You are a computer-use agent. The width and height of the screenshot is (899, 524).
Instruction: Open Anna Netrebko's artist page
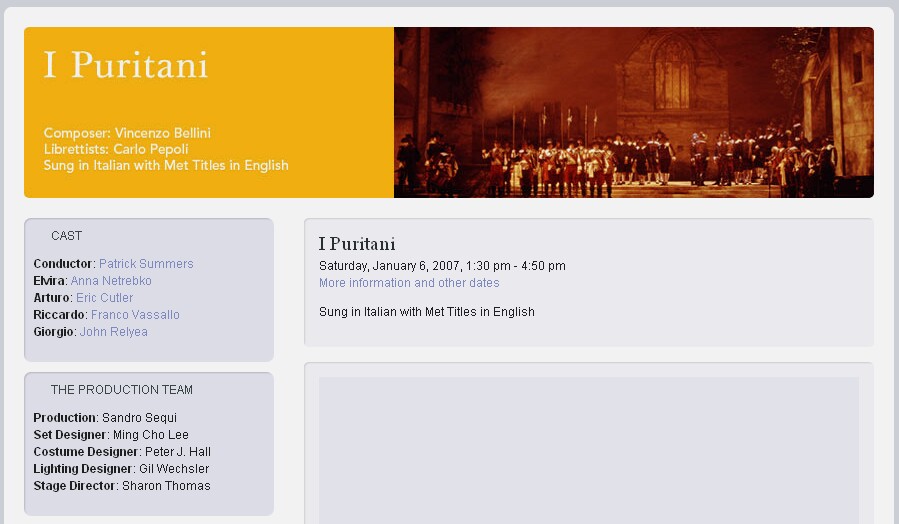point(111,281)
